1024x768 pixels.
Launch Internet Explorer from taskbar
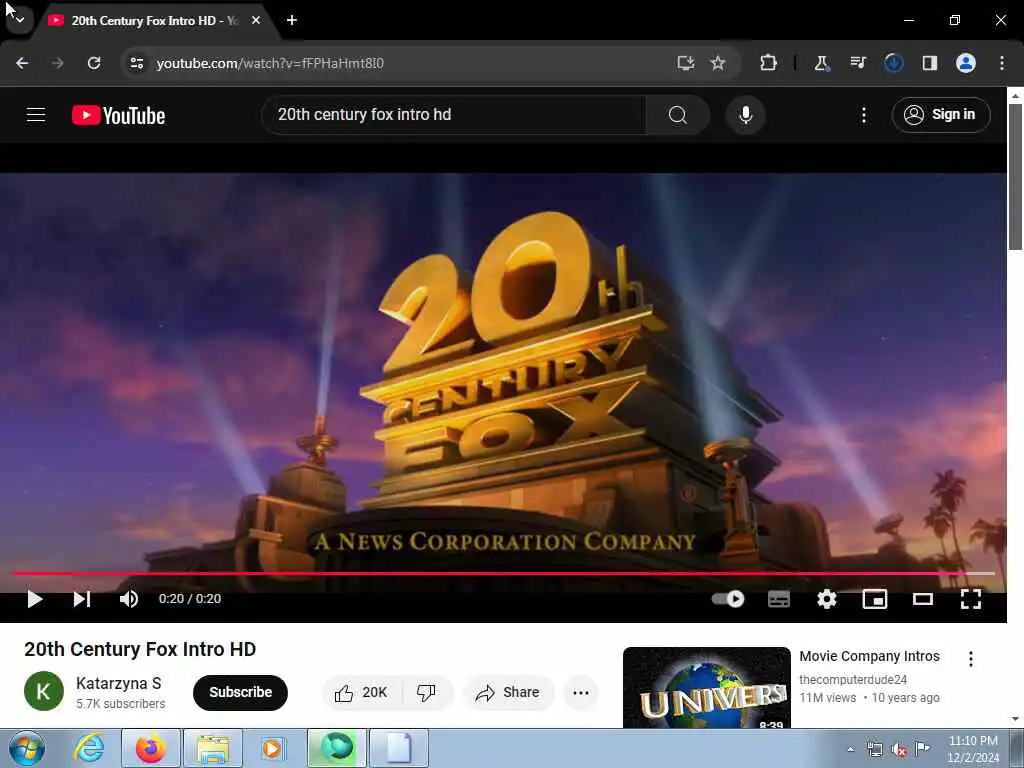click(89, 748)
